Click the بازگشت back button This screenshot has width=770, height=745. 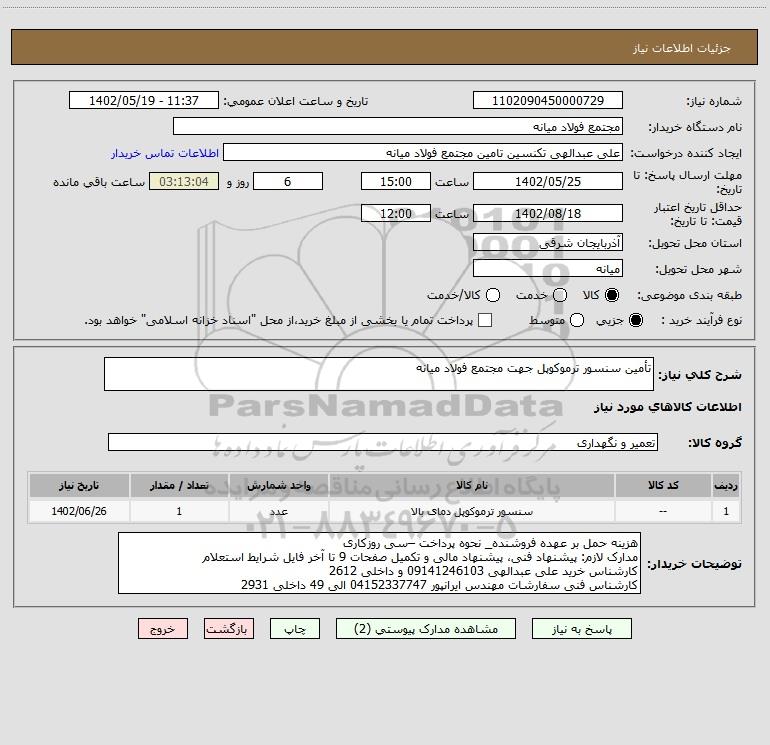pyautogui.click(x=229, y=629)
